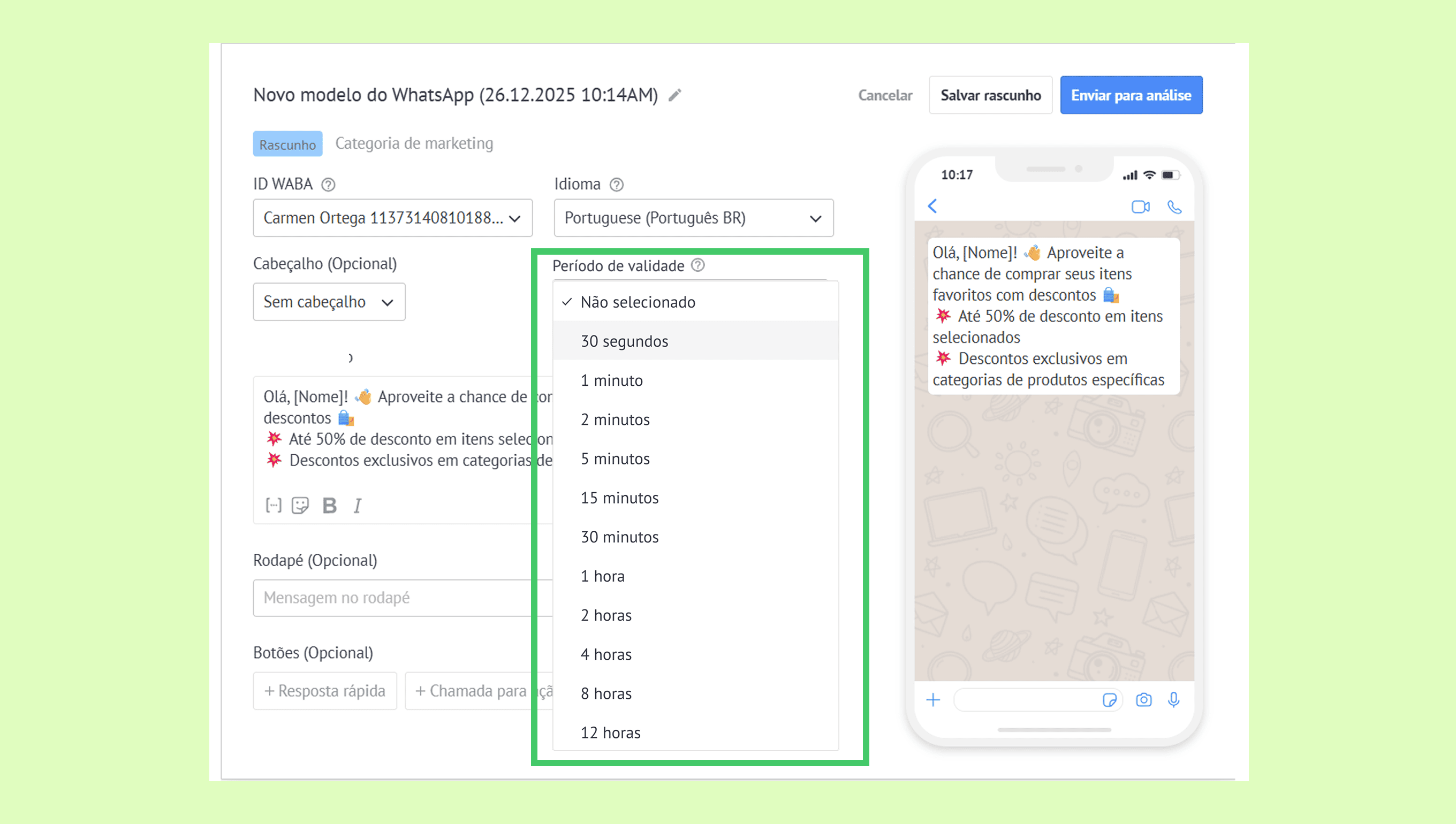Click Enviar para análise button

click(1131, 95)
